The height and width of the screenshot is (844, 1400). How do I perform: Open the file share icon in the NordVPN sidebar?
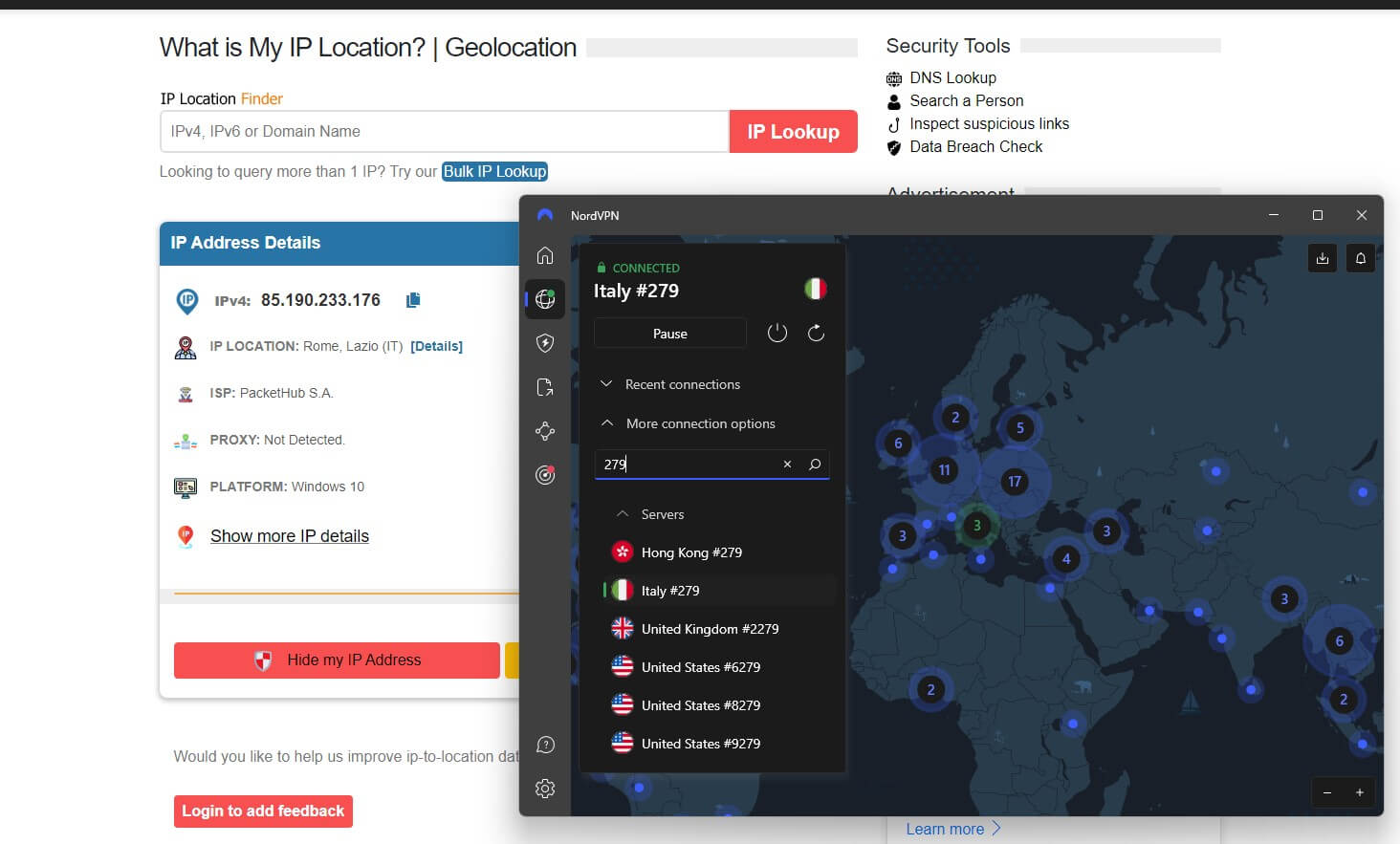point(545,387)
